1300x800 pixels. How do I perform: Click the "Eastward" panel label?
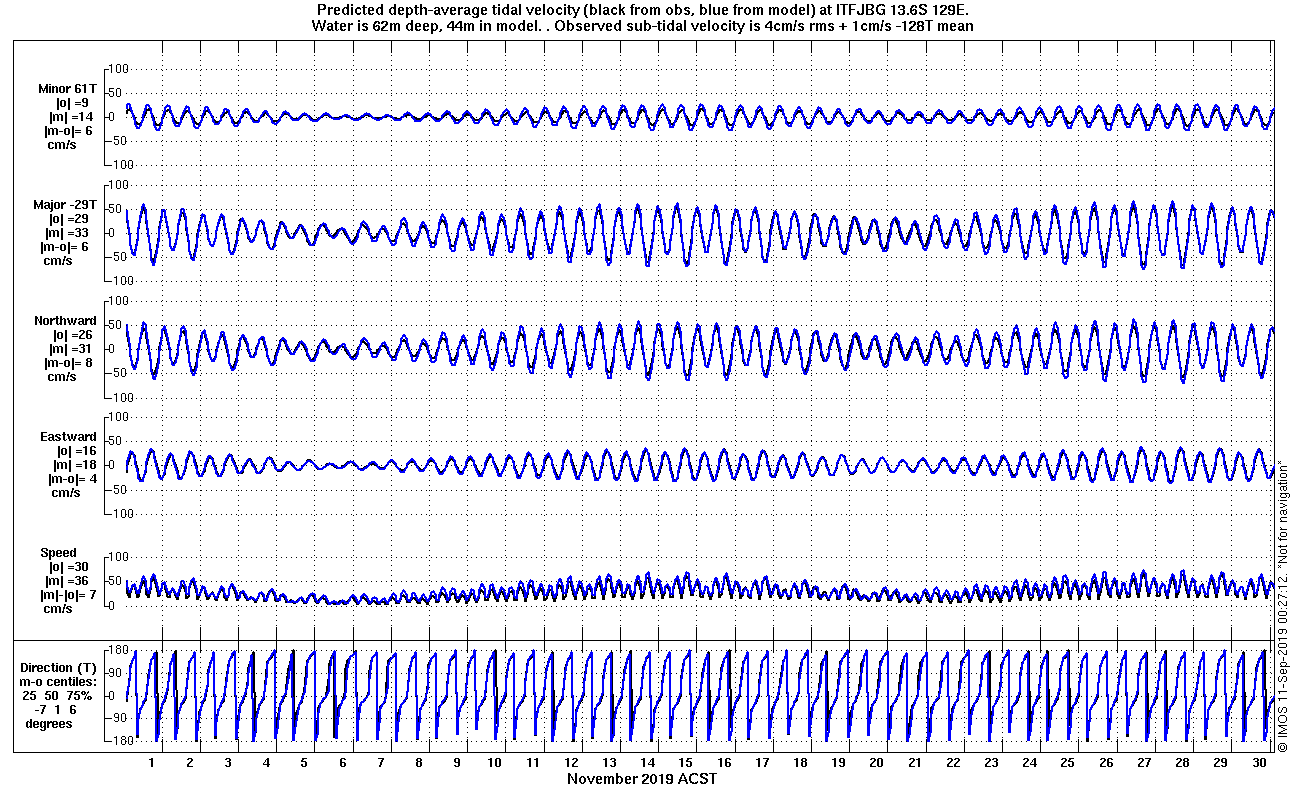pos(68,437)
